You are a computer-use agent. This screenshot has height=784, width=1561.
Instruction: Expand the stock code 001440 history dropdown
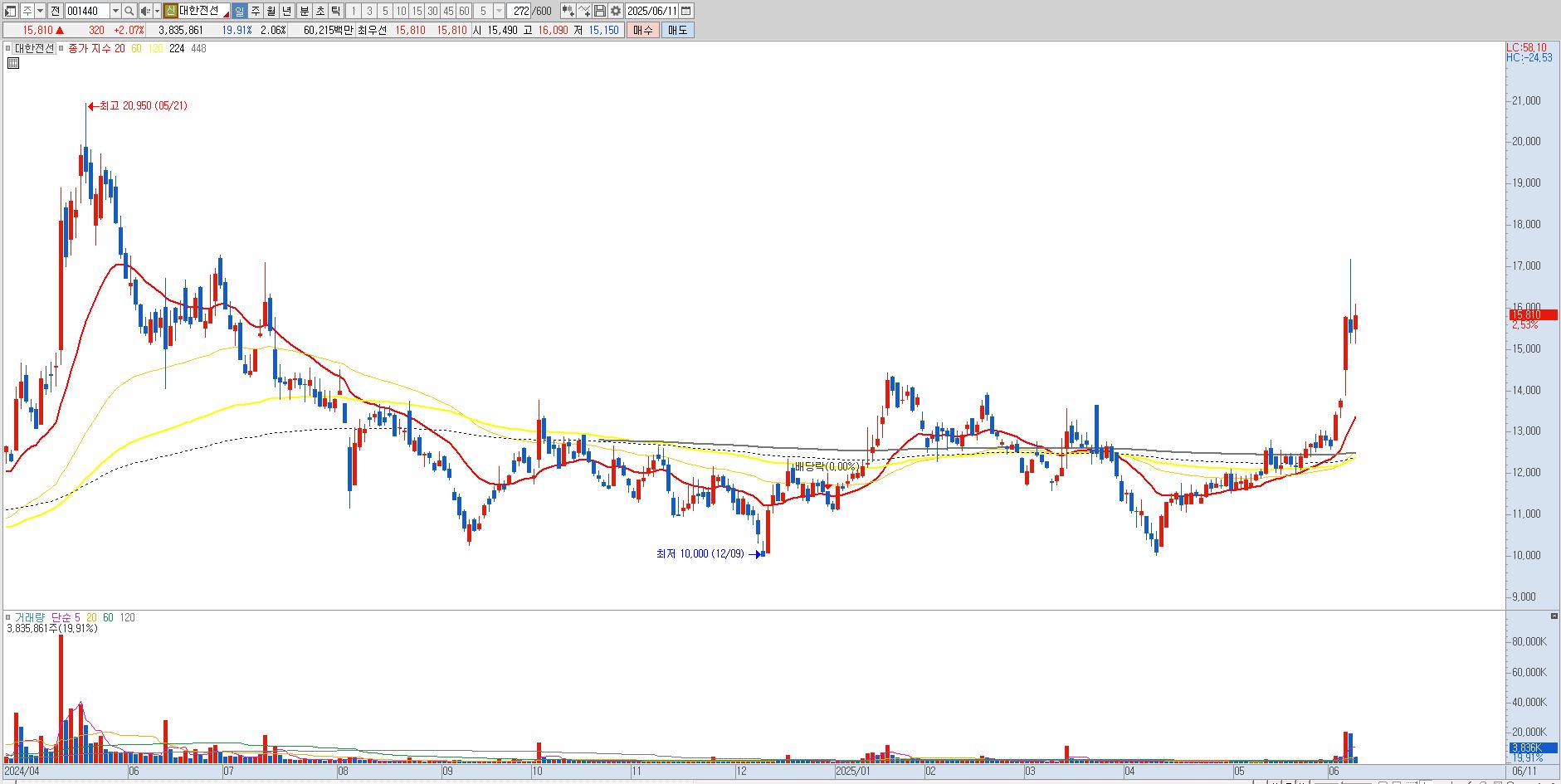tap(115, 11)
